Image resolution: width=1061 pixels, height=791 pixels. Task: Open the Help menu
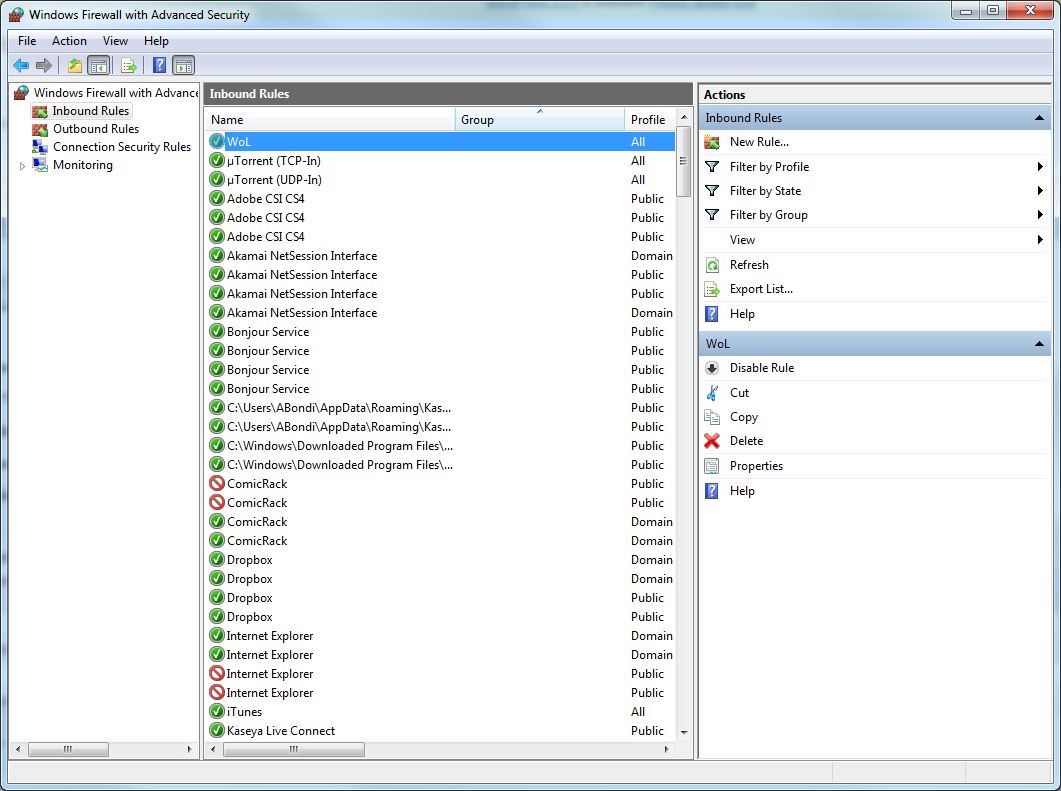(x=156, y=41)
